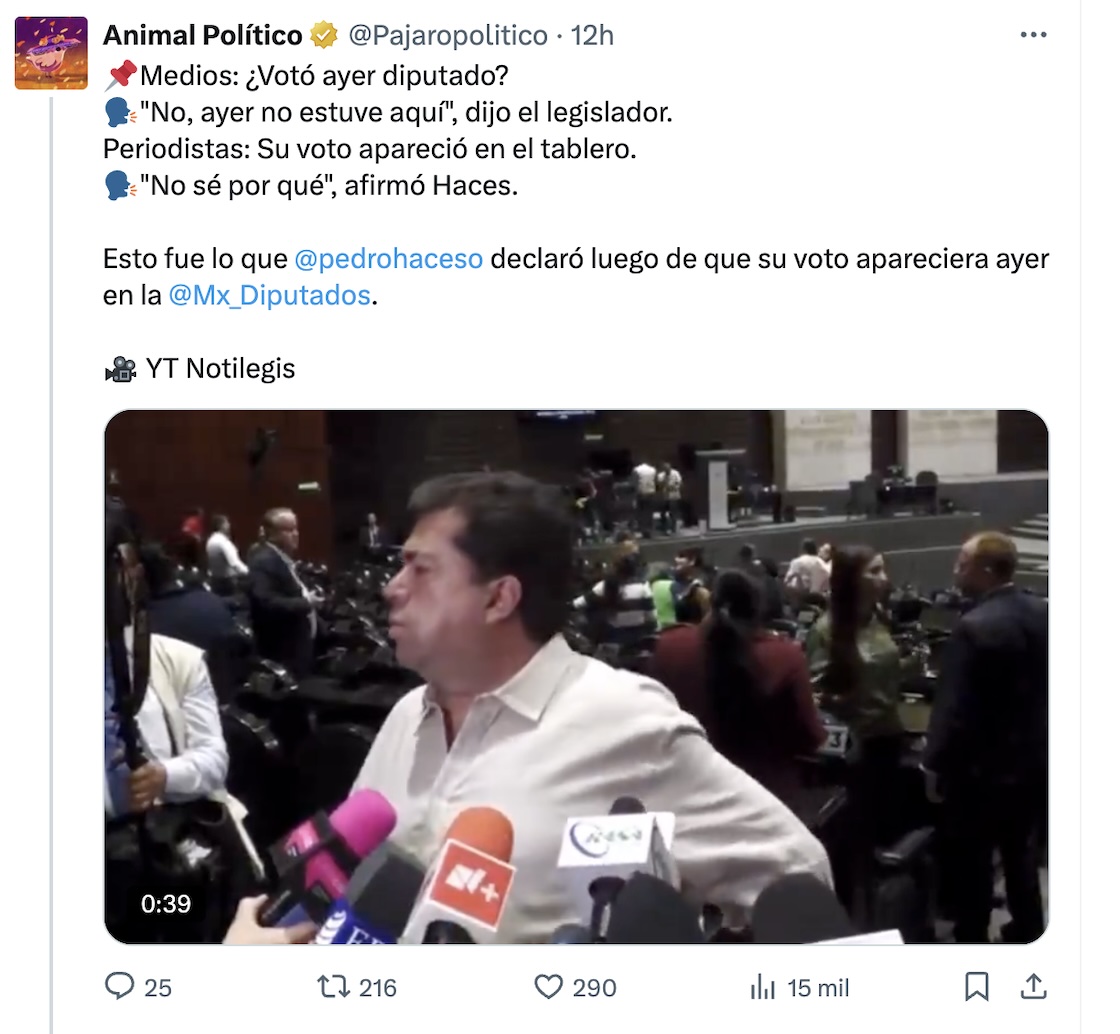
Task: Open the share upload icon
Action: [1033, 987]
